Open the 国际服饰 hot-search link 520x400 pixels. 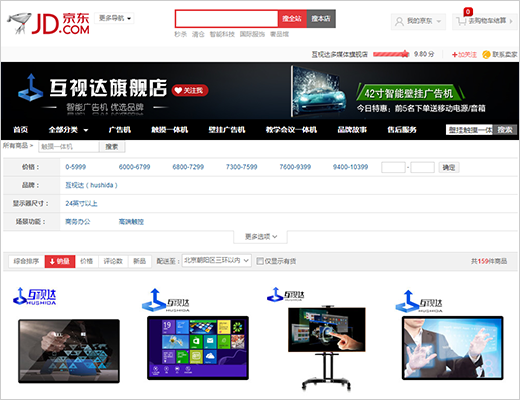(252, 34)
